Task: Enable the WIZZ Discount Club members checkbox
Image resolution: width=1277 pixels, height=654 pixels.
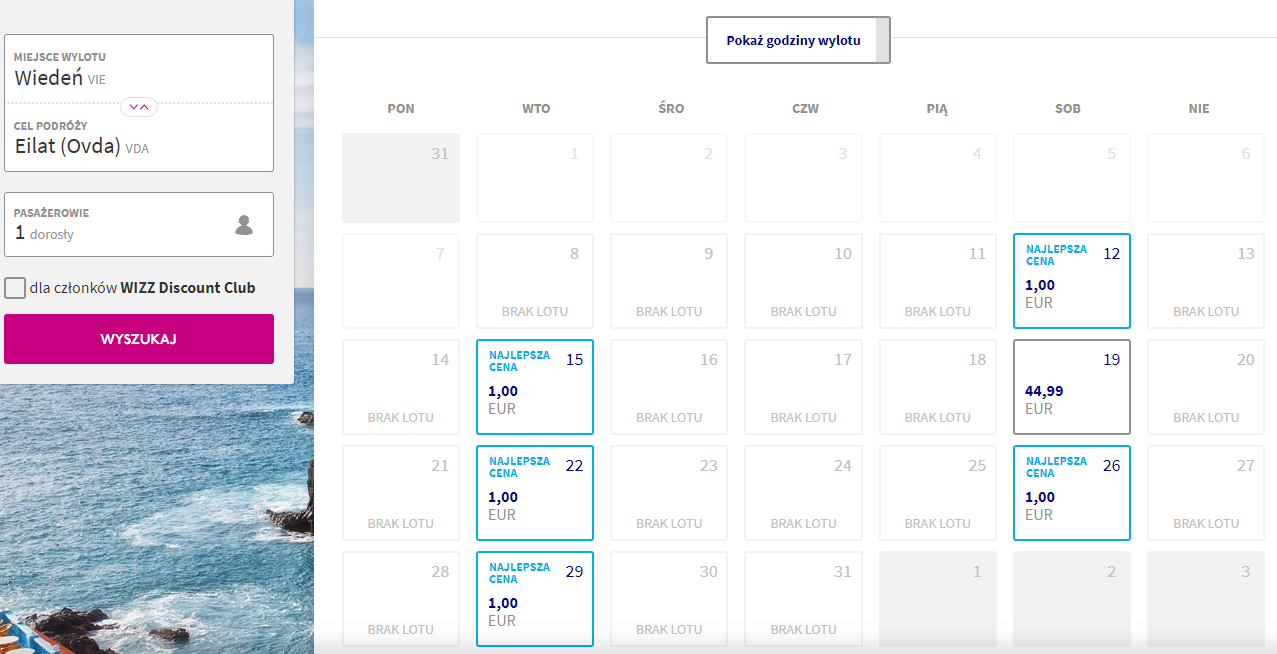Action: coord(15,288)
